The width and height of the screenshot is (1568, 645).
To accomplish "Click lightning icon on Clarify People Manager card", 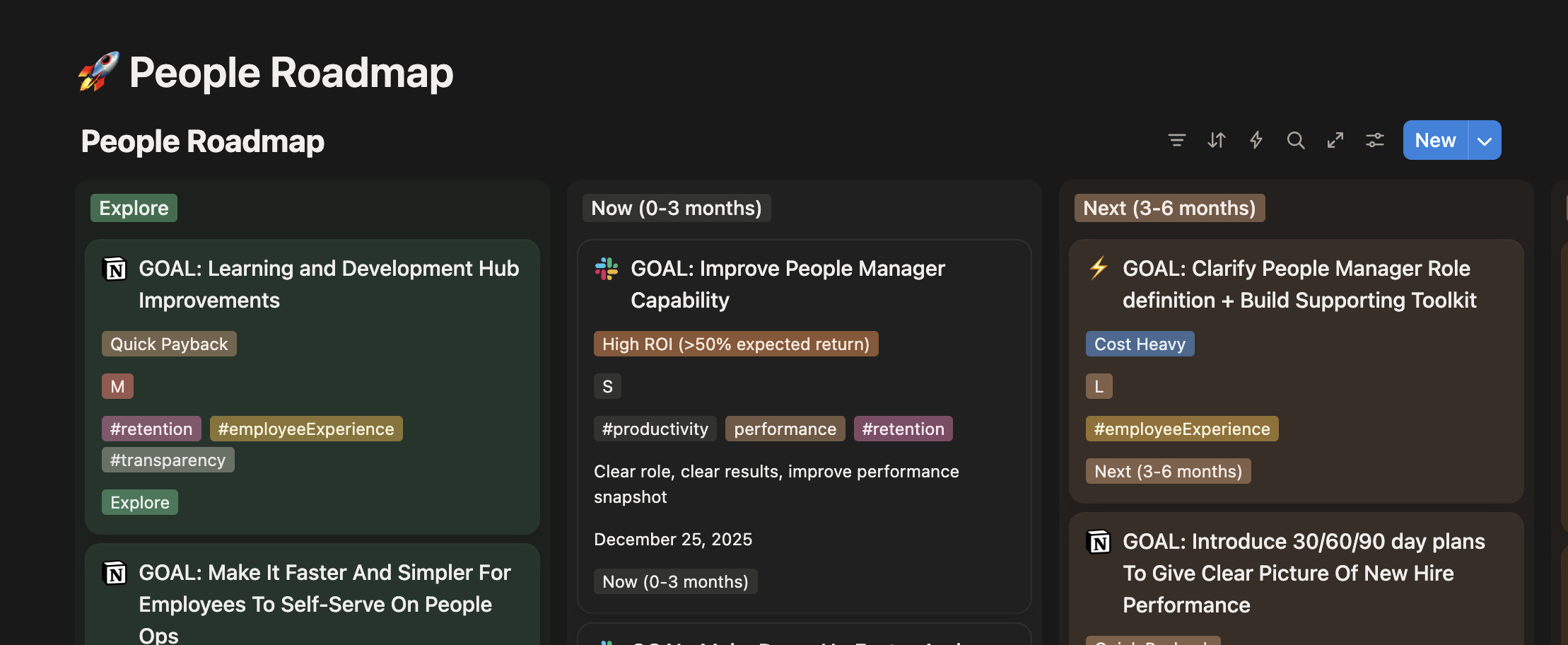I will click(x=1099, y=269).
